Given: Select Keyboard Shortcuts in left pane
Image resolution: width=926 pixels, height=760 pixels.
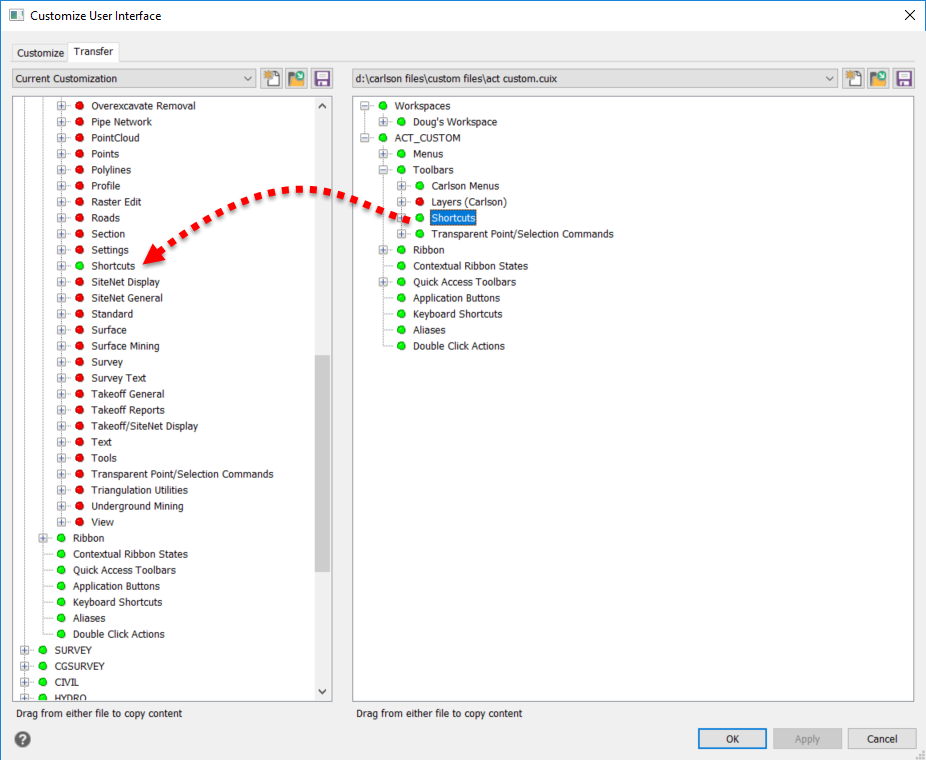Looking at the screenshot, I should 117,602.
